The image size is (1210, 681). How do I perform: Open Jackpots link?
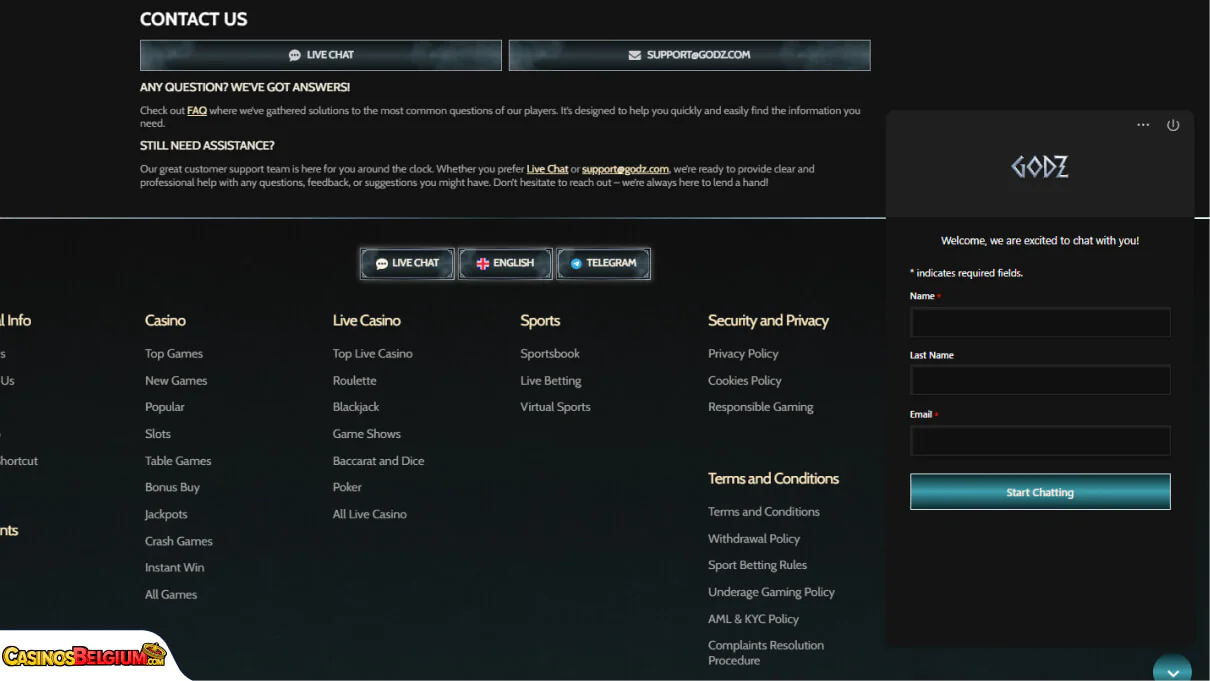coord(166,514)
